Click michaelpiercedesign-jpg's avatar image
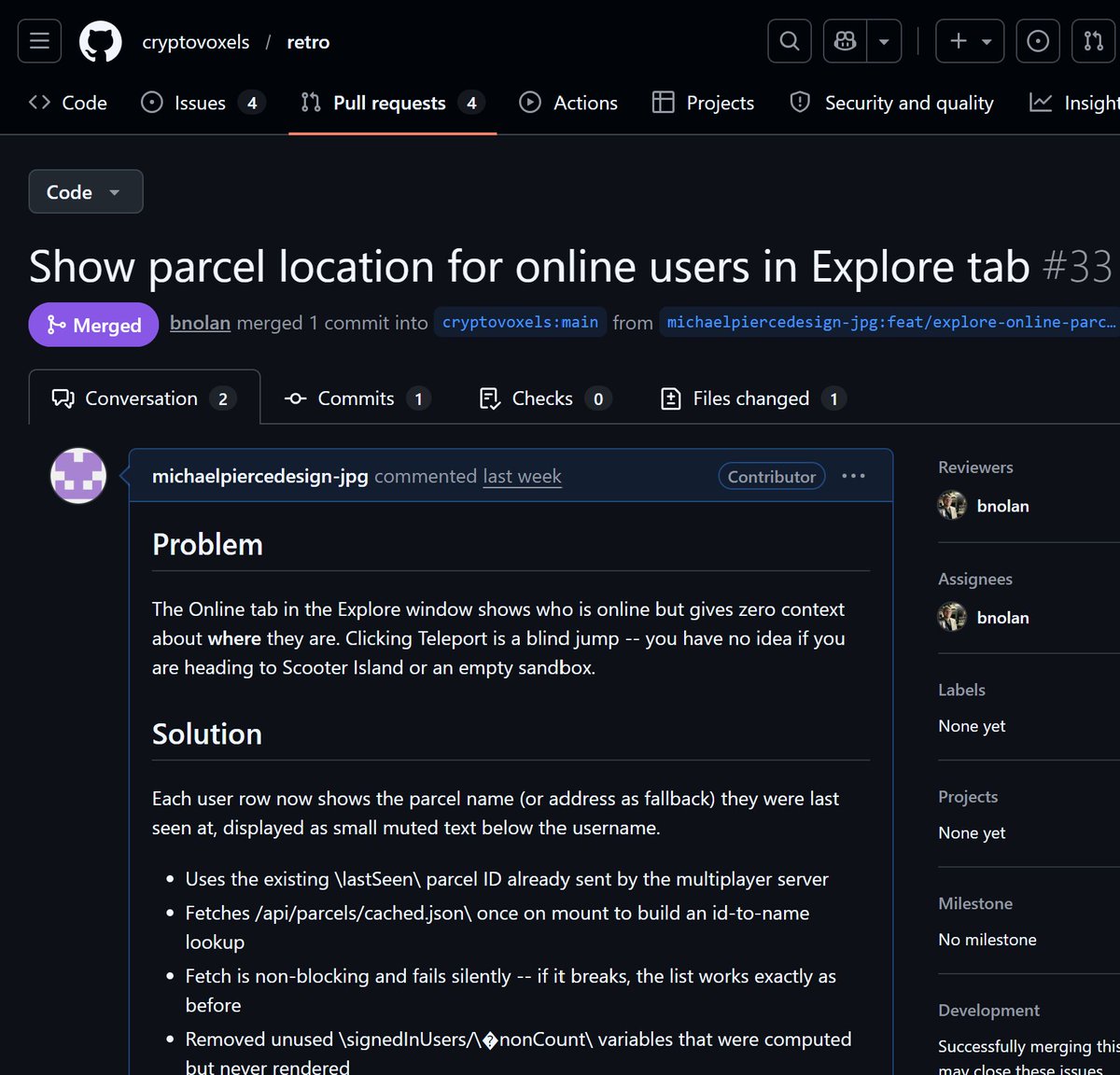 click(x=78, y=476)
